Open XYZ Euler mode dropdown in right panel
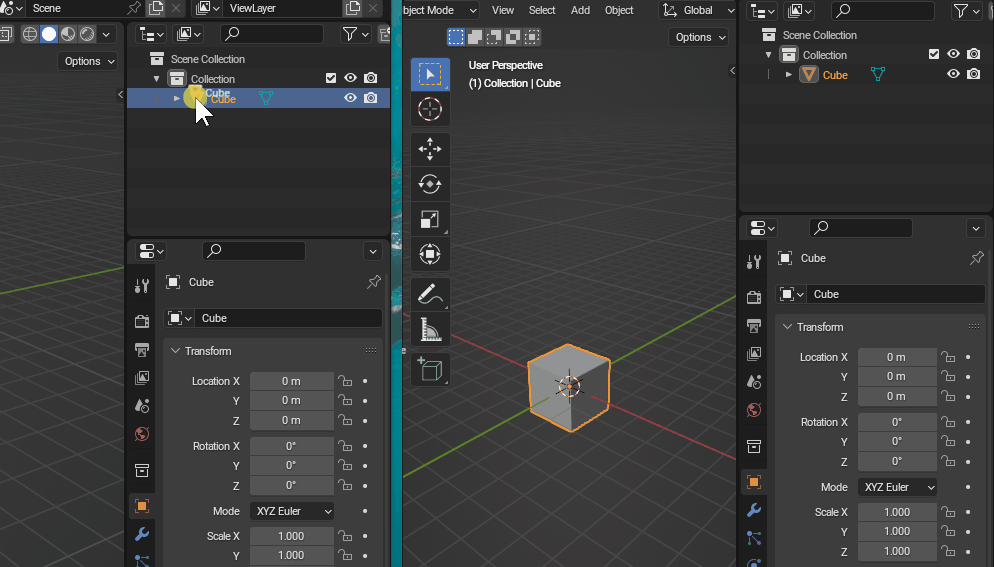The width and height of the screenshot is (994, 567). [x=897, y=487]
